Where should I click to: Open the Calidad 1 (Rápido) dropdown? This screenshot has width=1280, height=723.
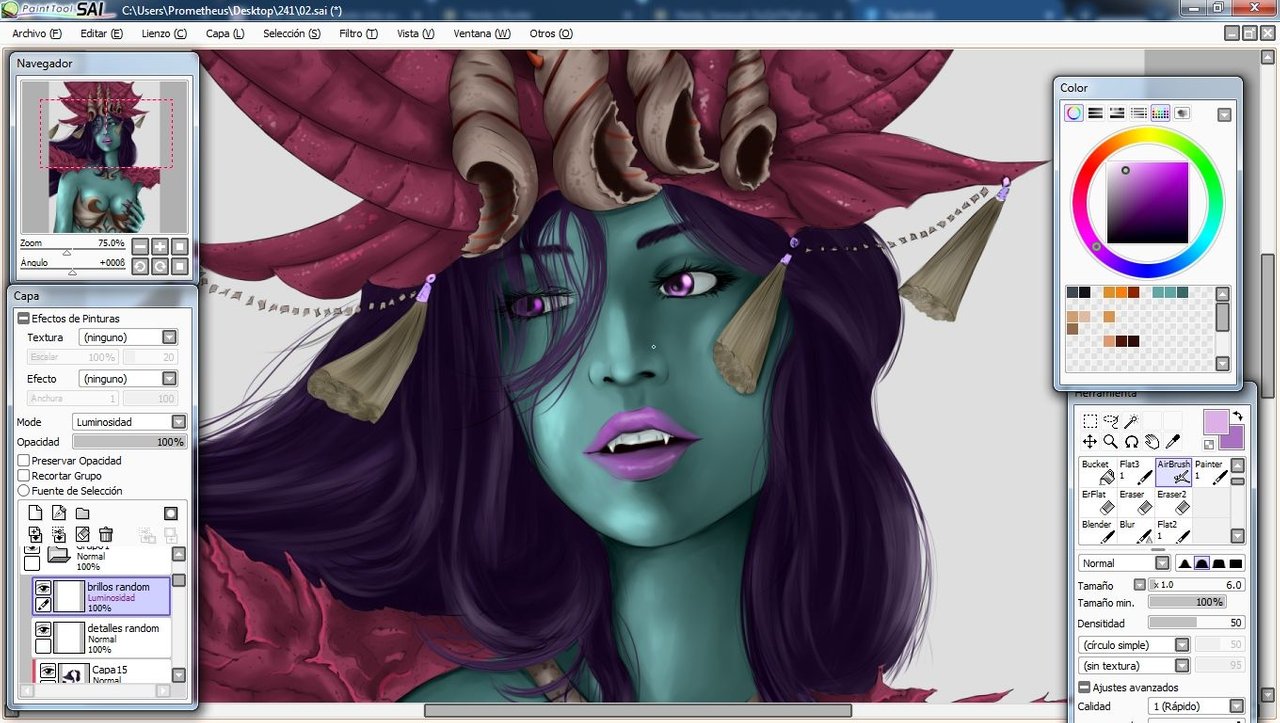(x=1196, y=706)
